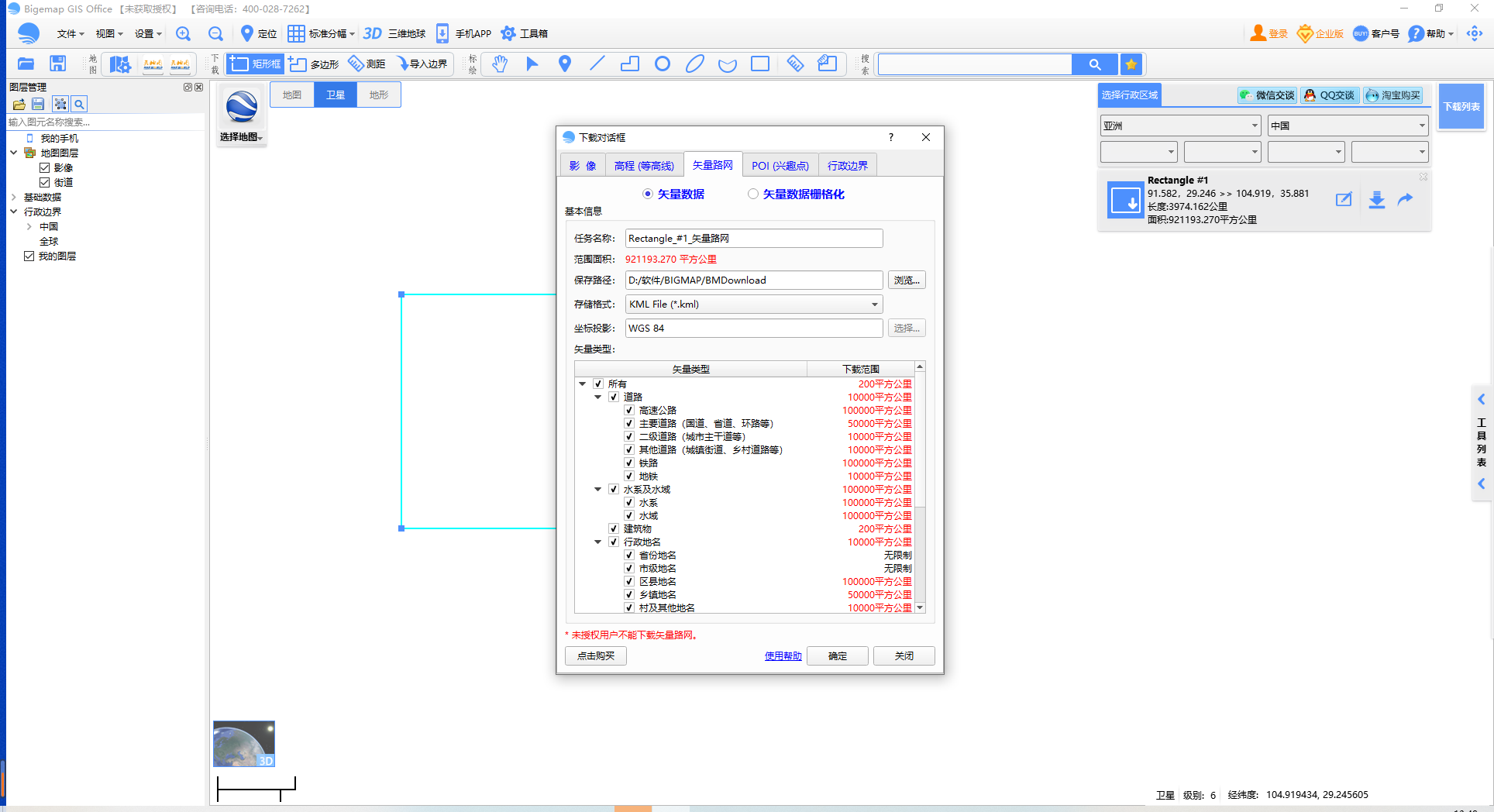Expand 中国 under 行政边界
1494x812 pixels.
point(29,226)
